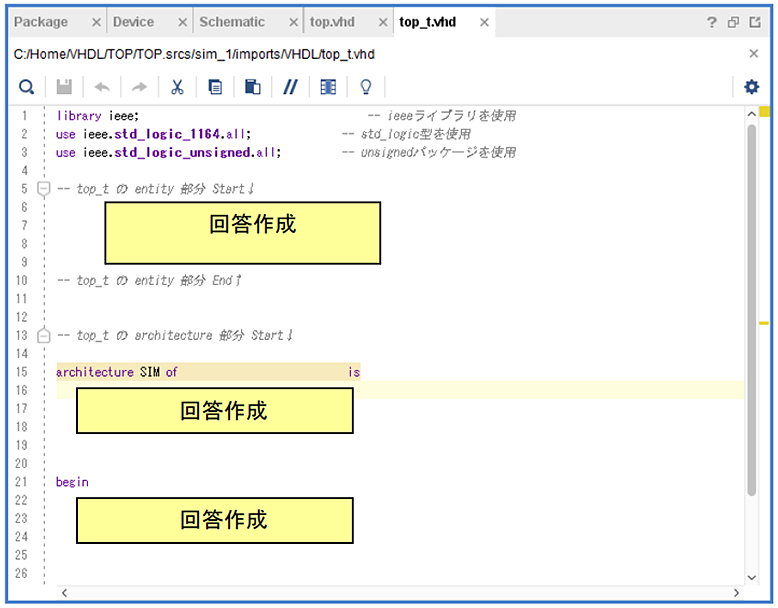Maximize editor panel icon
The width and height of the screenshot is (778, 608).
coord(755,22)
